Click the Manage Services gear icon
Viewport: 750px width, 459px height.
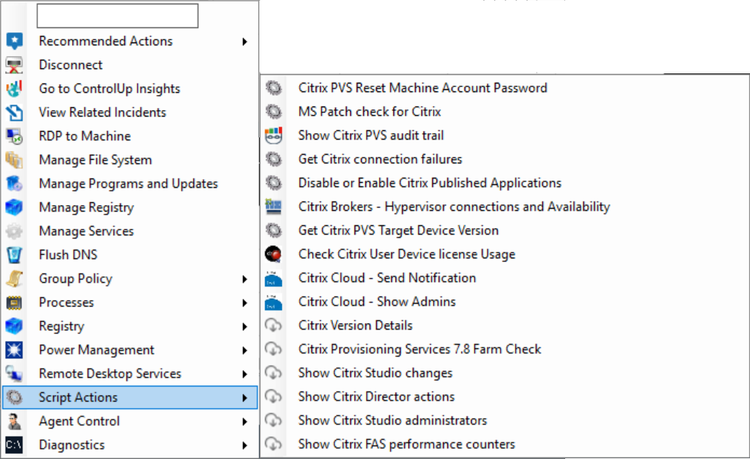pos(14,231)
